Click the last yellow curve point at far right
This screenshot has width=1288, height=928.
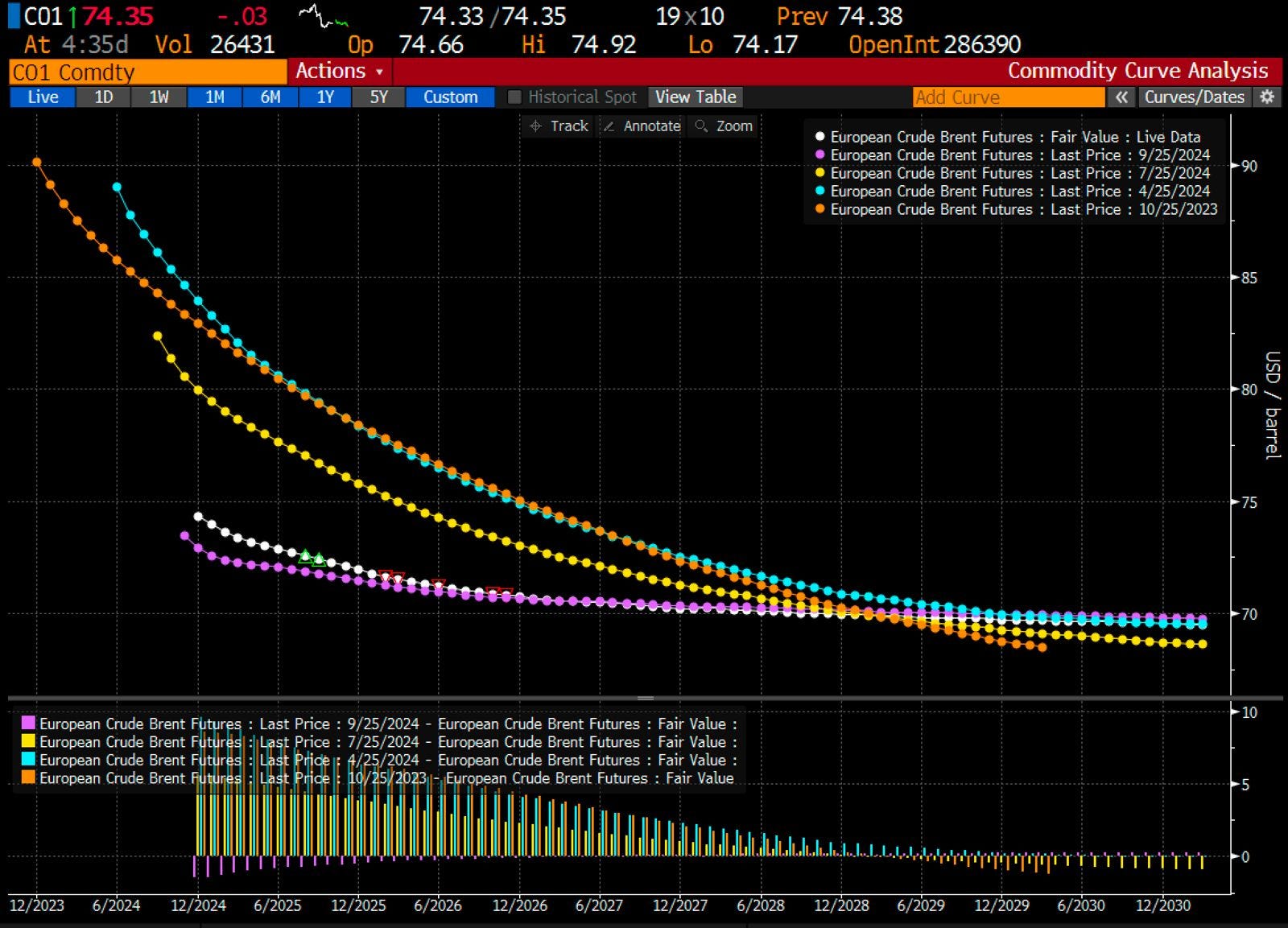coord(1203,644)
